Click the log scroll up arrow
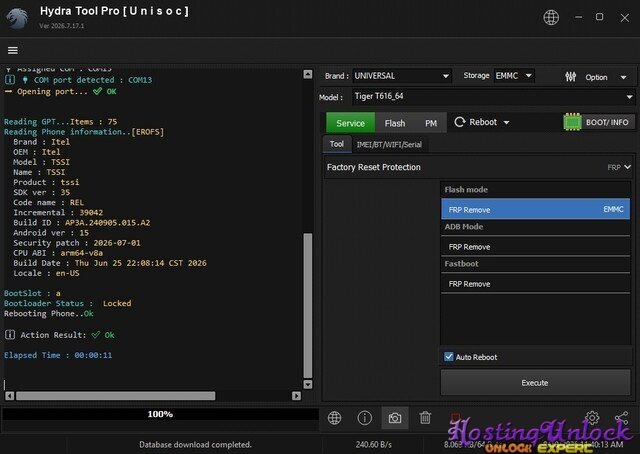This screenshot has height=454, width=640. [308, 74]
